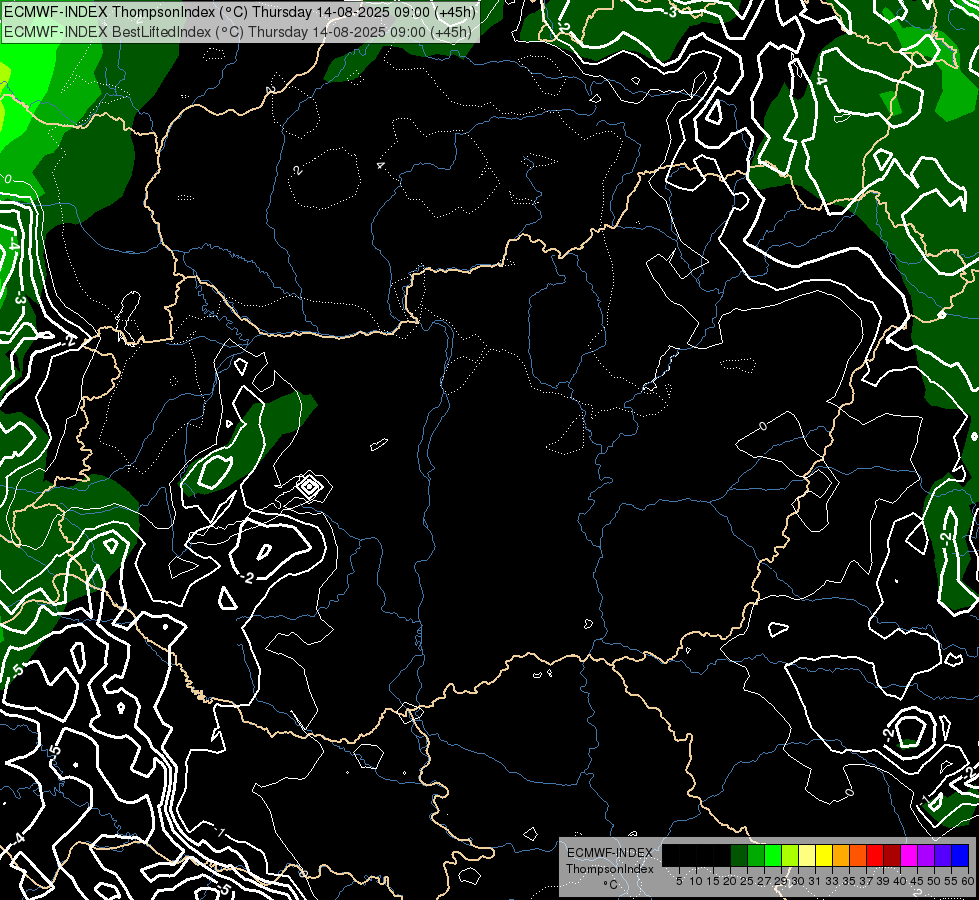This screenshot has height=900, width=979.
Task: Click the '60' tick label in legend
Action: point(968,881)
